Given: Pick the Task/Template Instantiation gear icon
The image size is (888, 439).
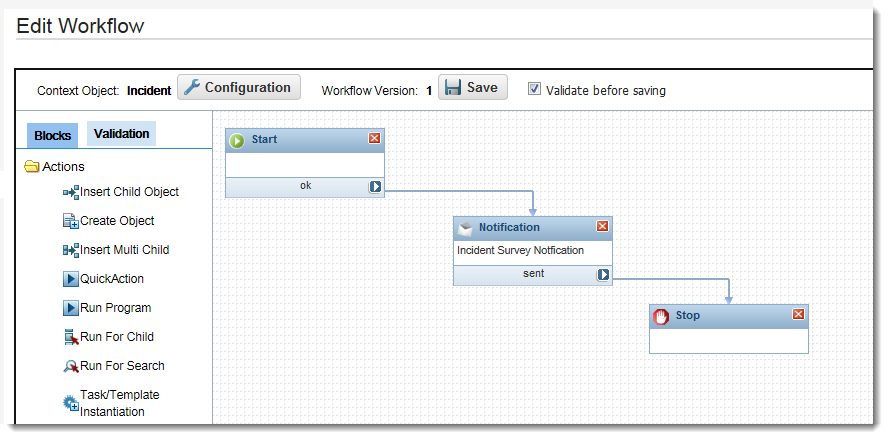Looking at the screenshot, I should (71, 403).
